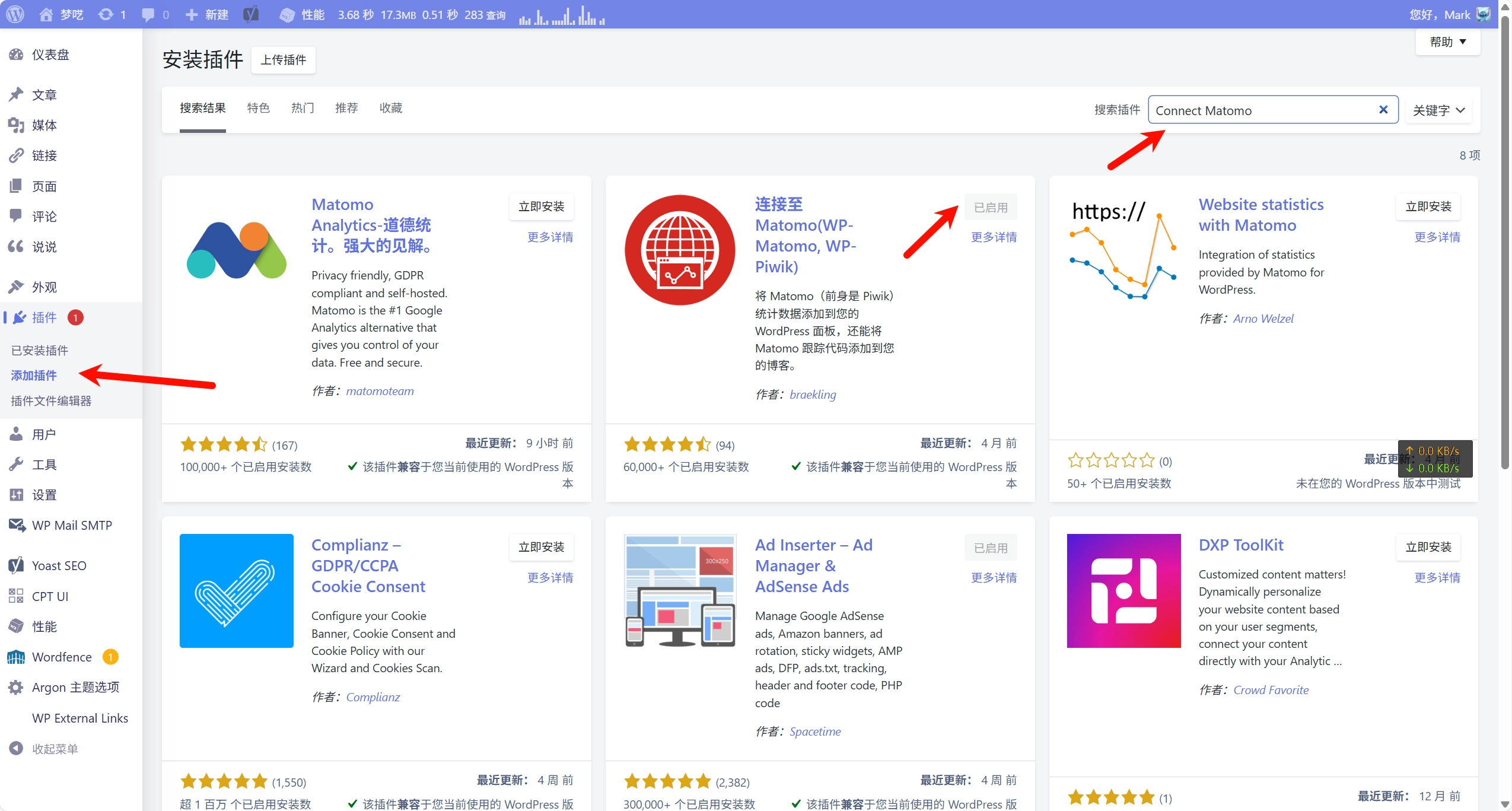
Task: Install Matomo Analytics with 立即安装
Action: coord(542,206)
